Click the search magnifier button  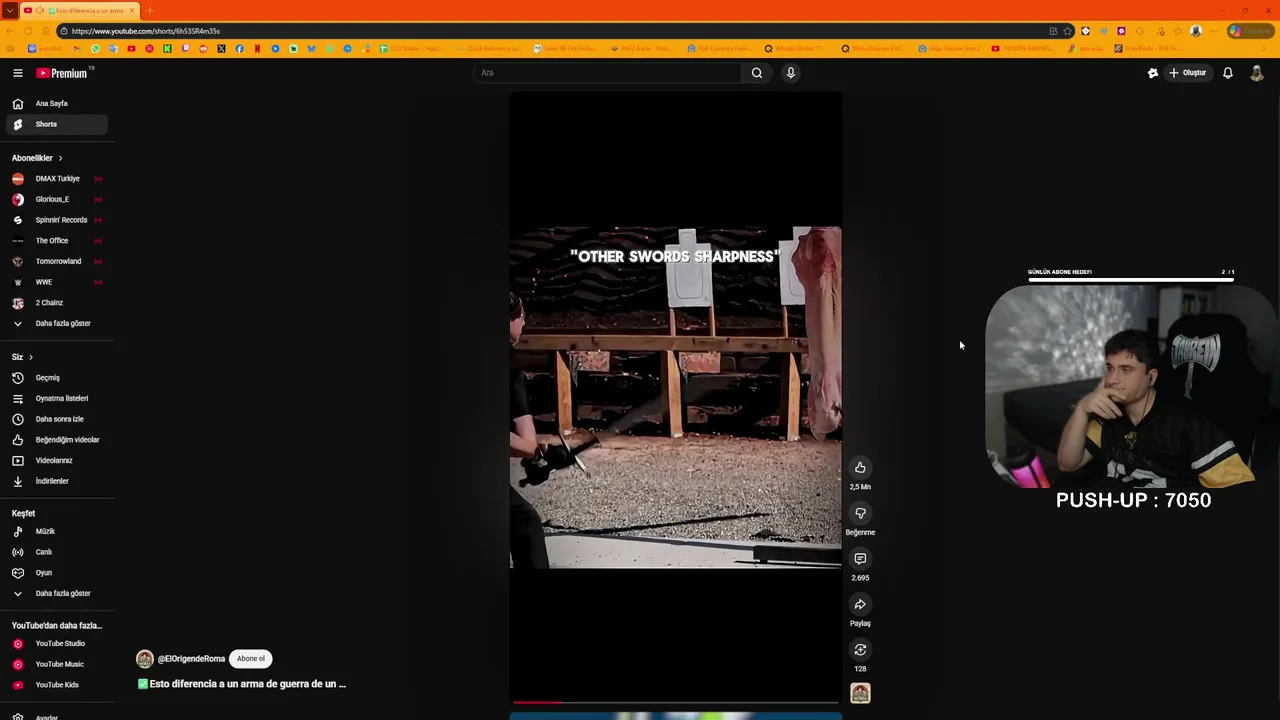[757, 73]
